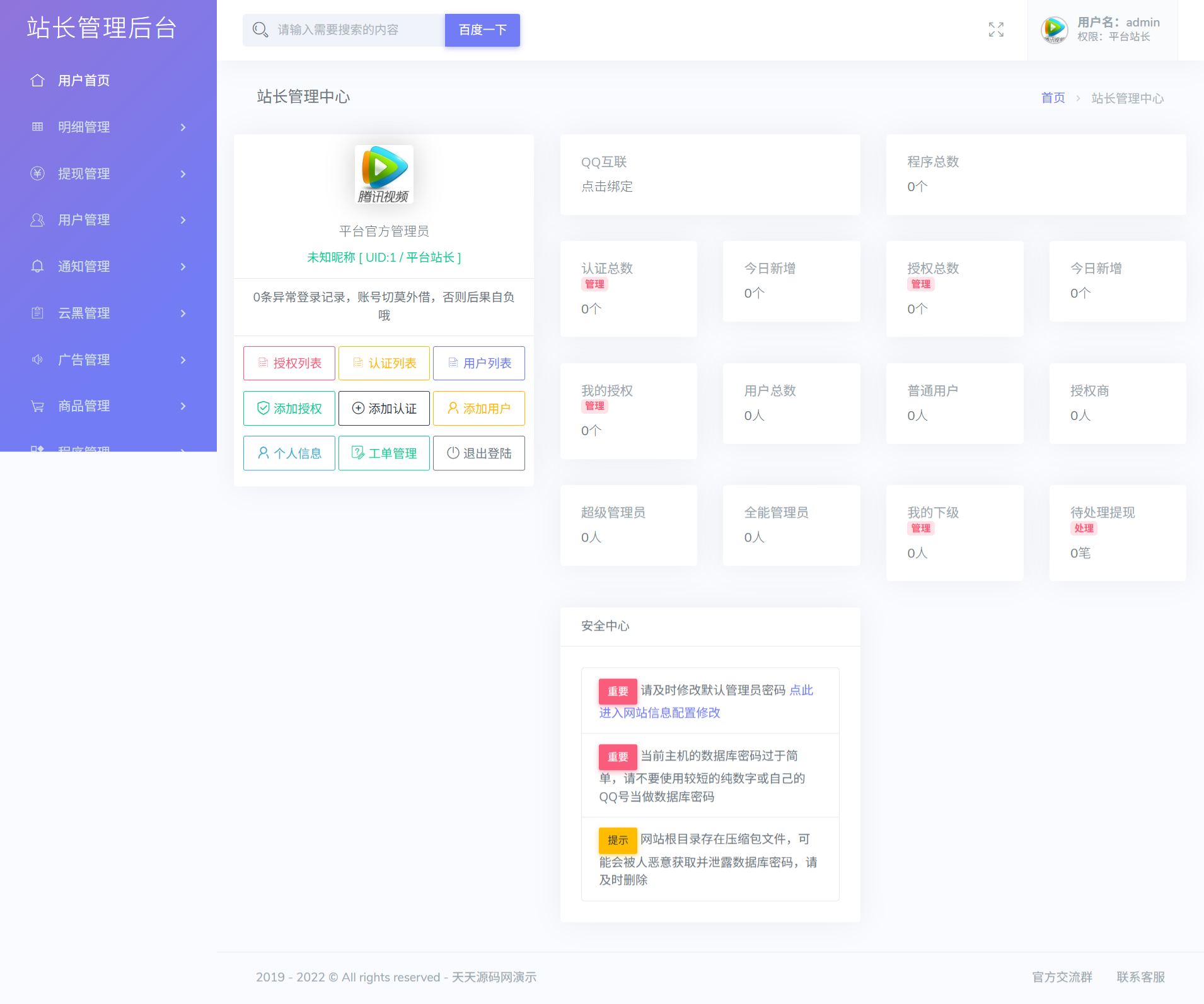Click the ¥ icon for 提现管理
Viewport: 1204px width, 1004px height.
[37, 173]
